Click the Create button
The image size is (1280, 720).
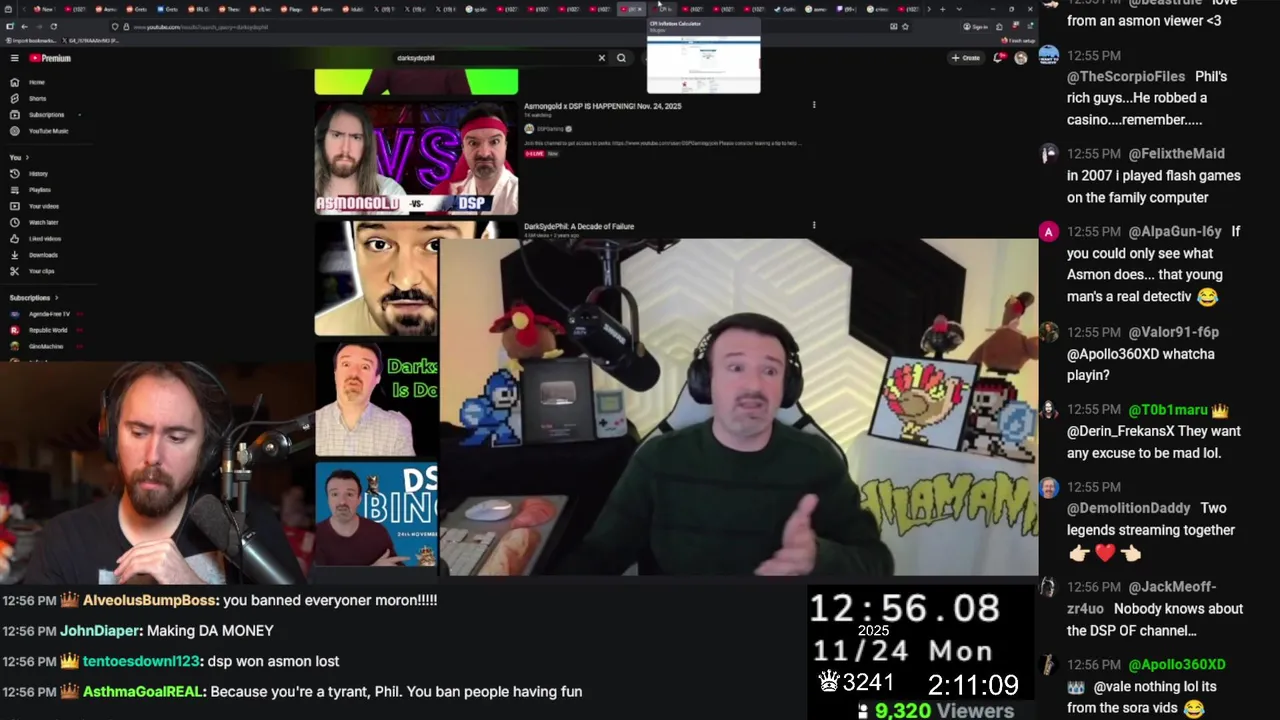tap(966, 58)
